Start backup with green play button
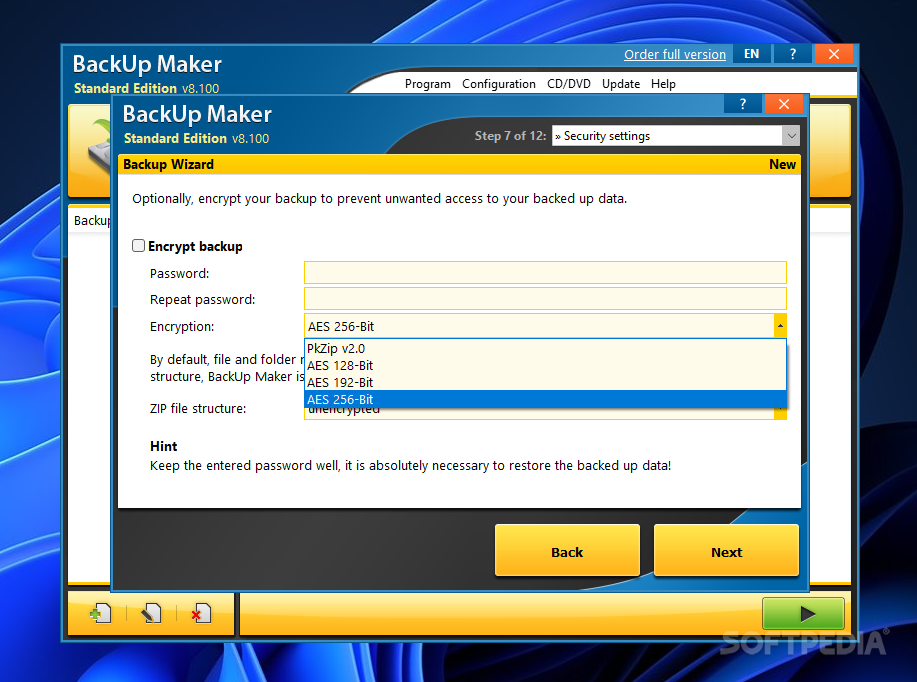 (803, 614)
